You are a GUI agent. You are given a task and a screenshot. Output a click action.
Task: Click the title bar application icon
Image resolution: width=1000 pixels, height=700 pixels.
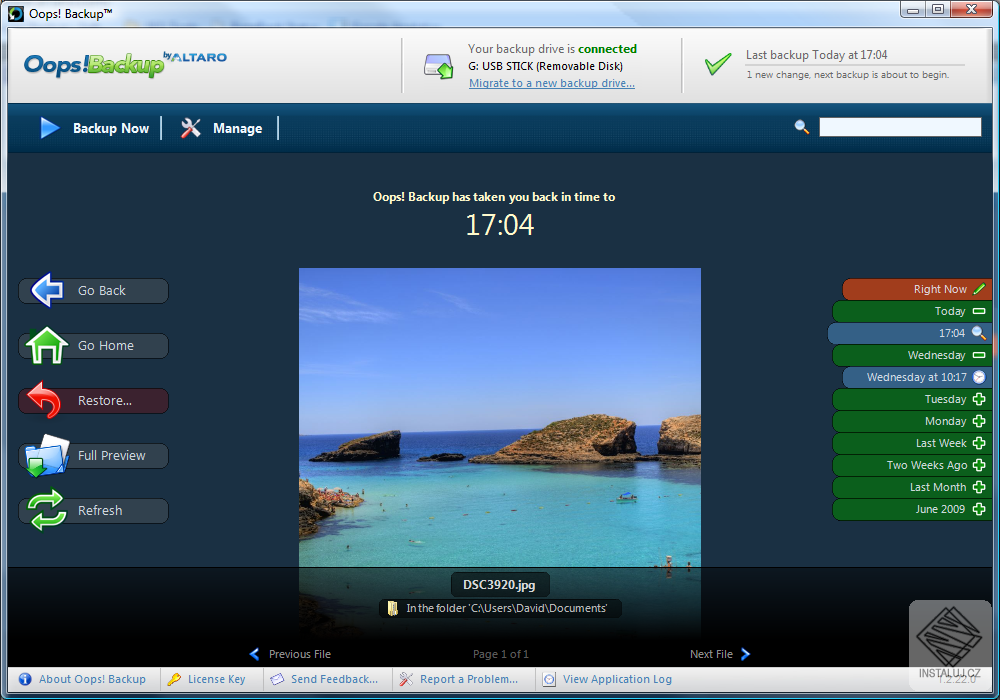pyautogui.click(x=15, y=13)
